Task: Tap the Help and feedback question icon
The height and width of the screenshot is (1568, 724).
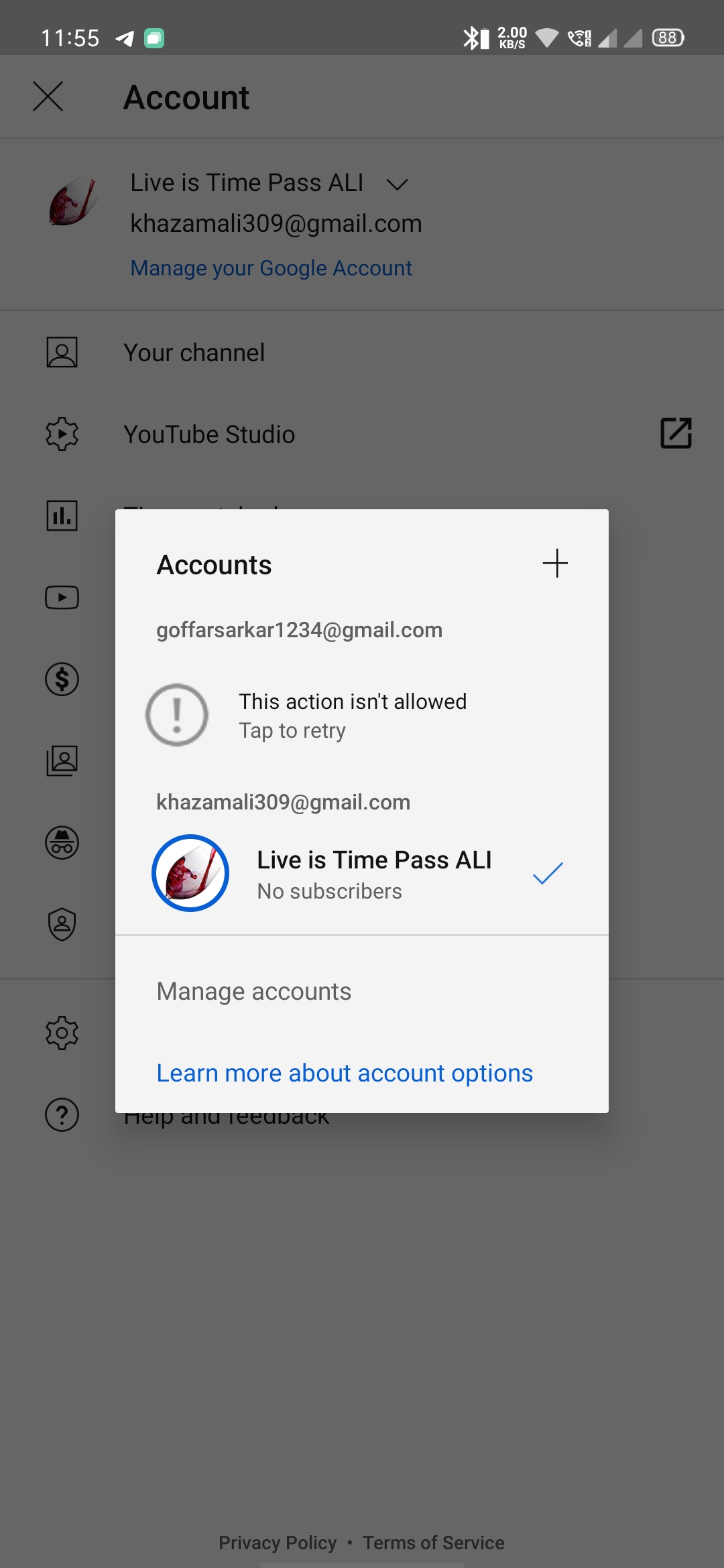Action: (x=62, y=1115)
